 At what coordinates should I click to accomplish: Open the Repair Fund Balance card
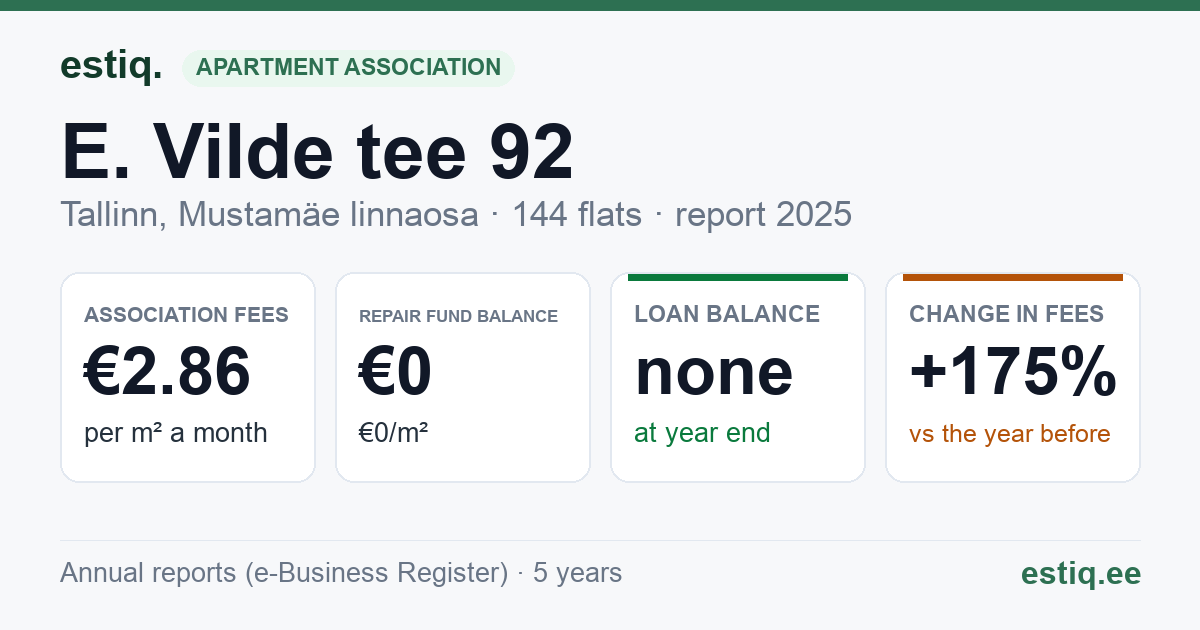[x=463, y=377]
